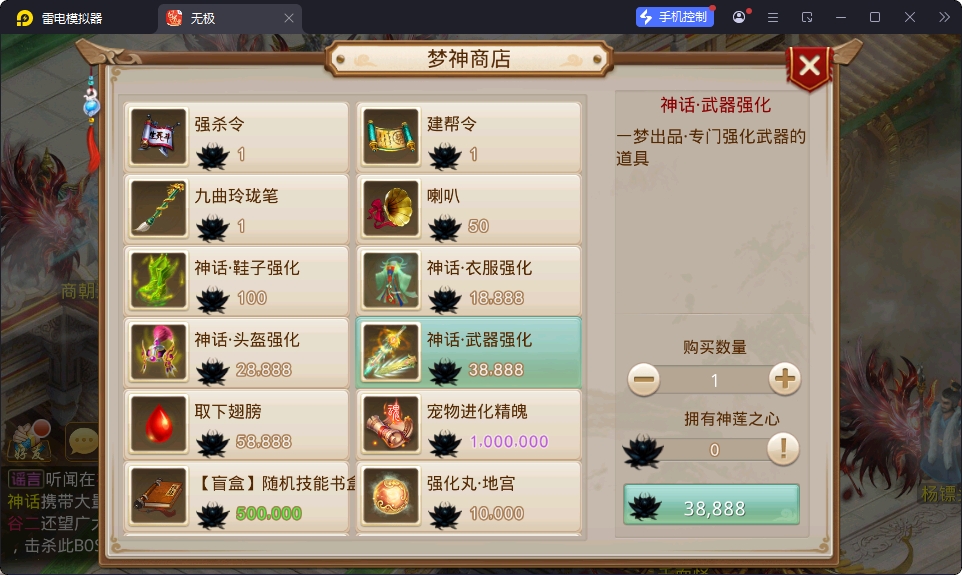
Task: Choose the 神话·头盔强化 helmet icon
Action: coord(159,352)
